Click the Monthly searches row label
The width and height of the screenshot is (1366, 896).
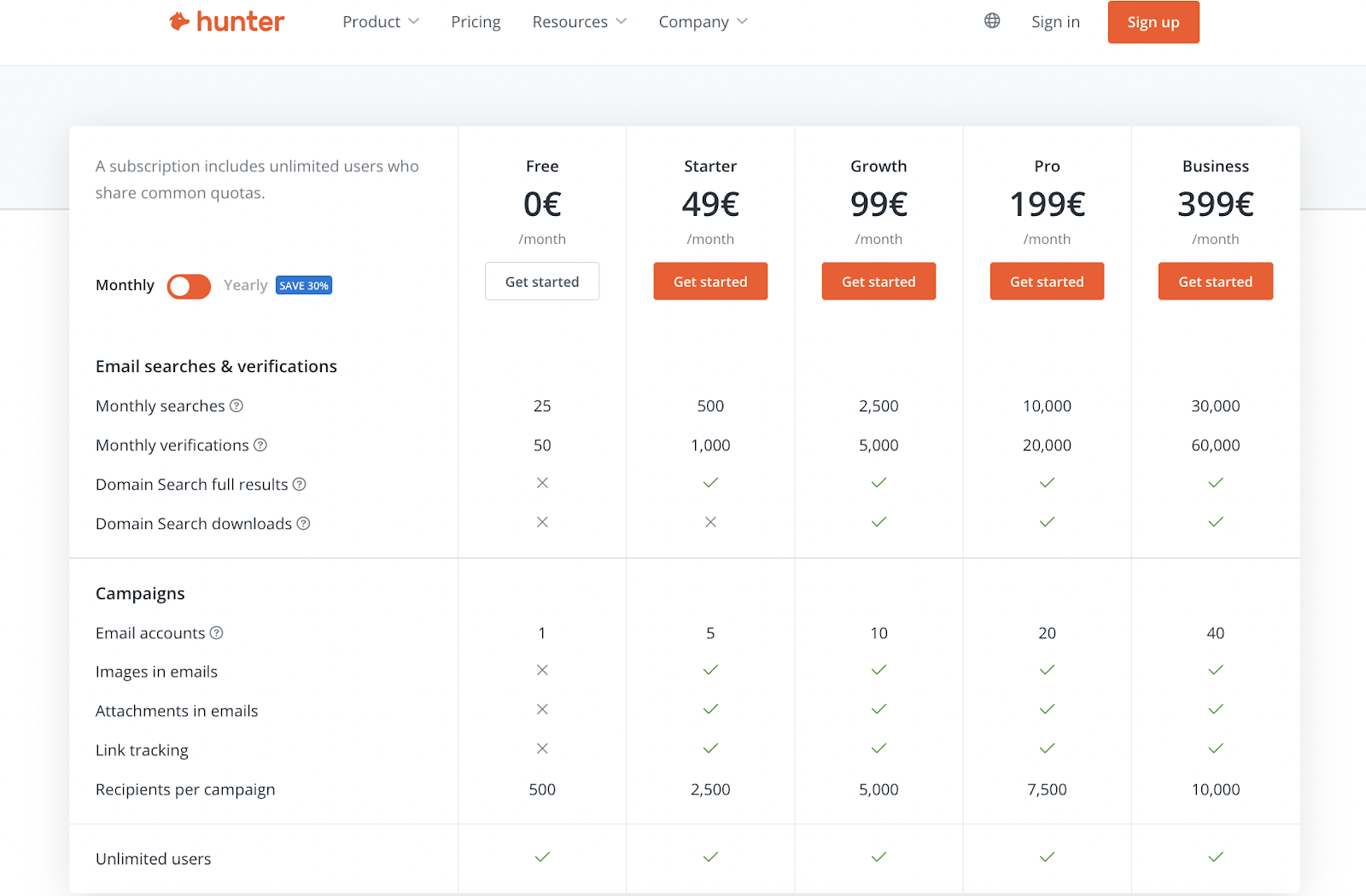pyautogui.click(x=161, y=406)
